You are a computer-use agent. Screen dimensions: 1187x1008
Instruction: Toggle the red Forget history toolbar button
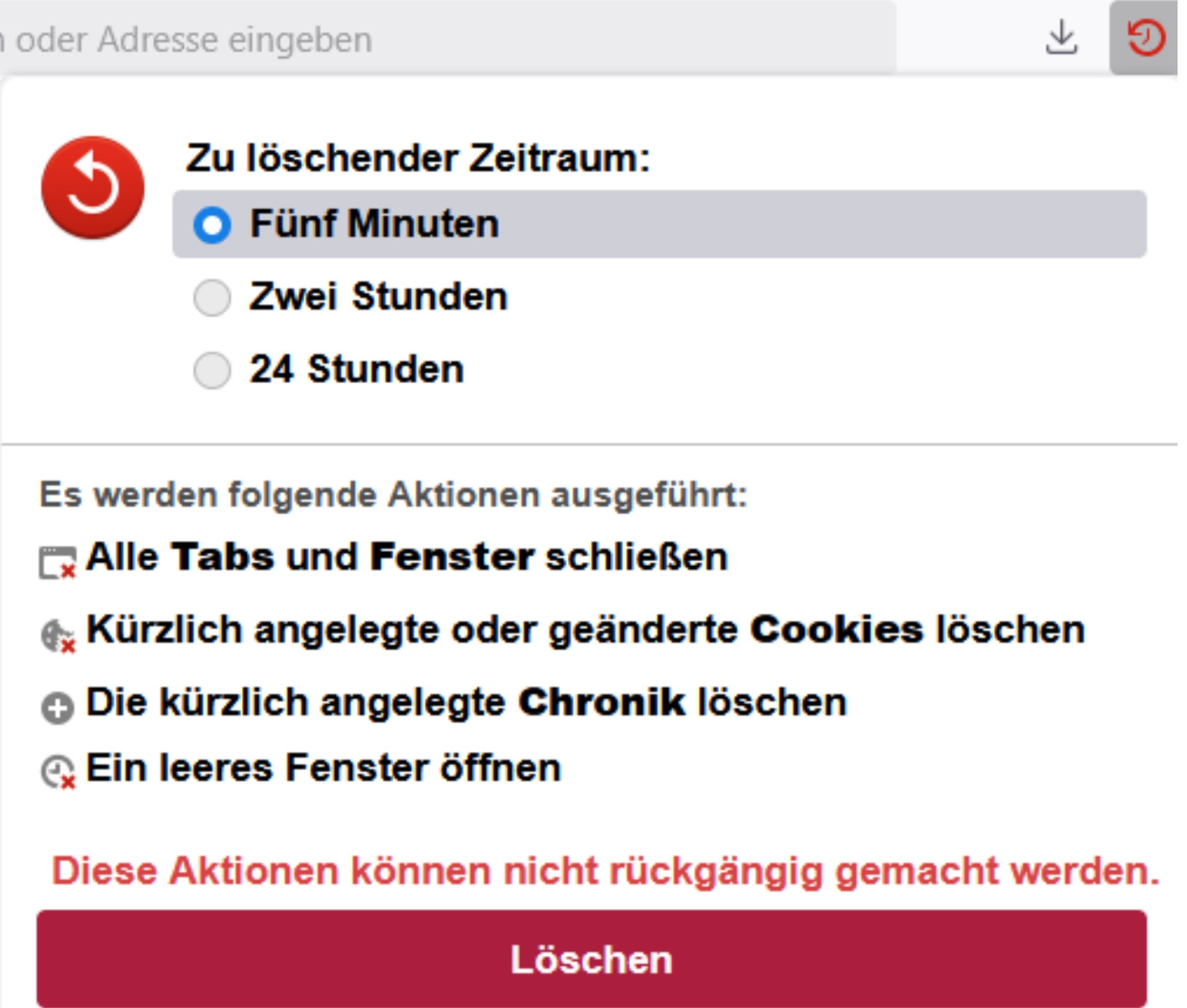click(x=1145, y=38)
